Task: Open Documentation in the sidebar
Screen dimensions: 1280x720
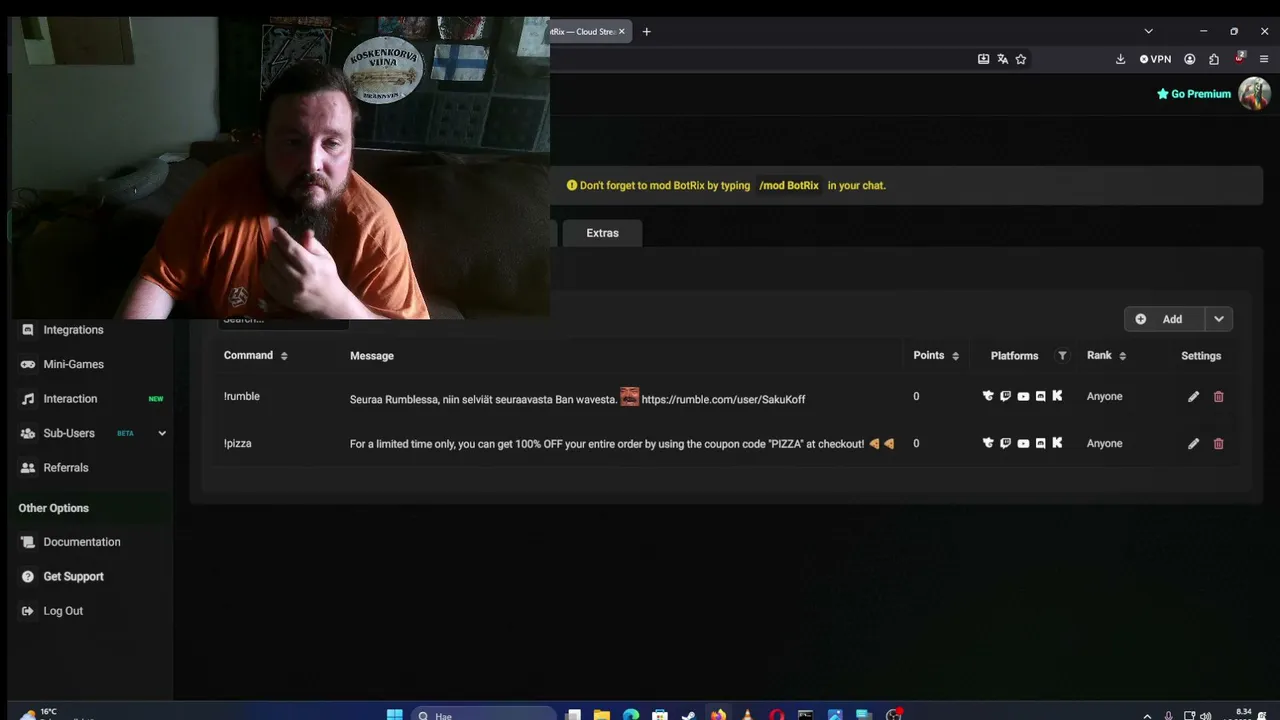Action: pos(81,542)
